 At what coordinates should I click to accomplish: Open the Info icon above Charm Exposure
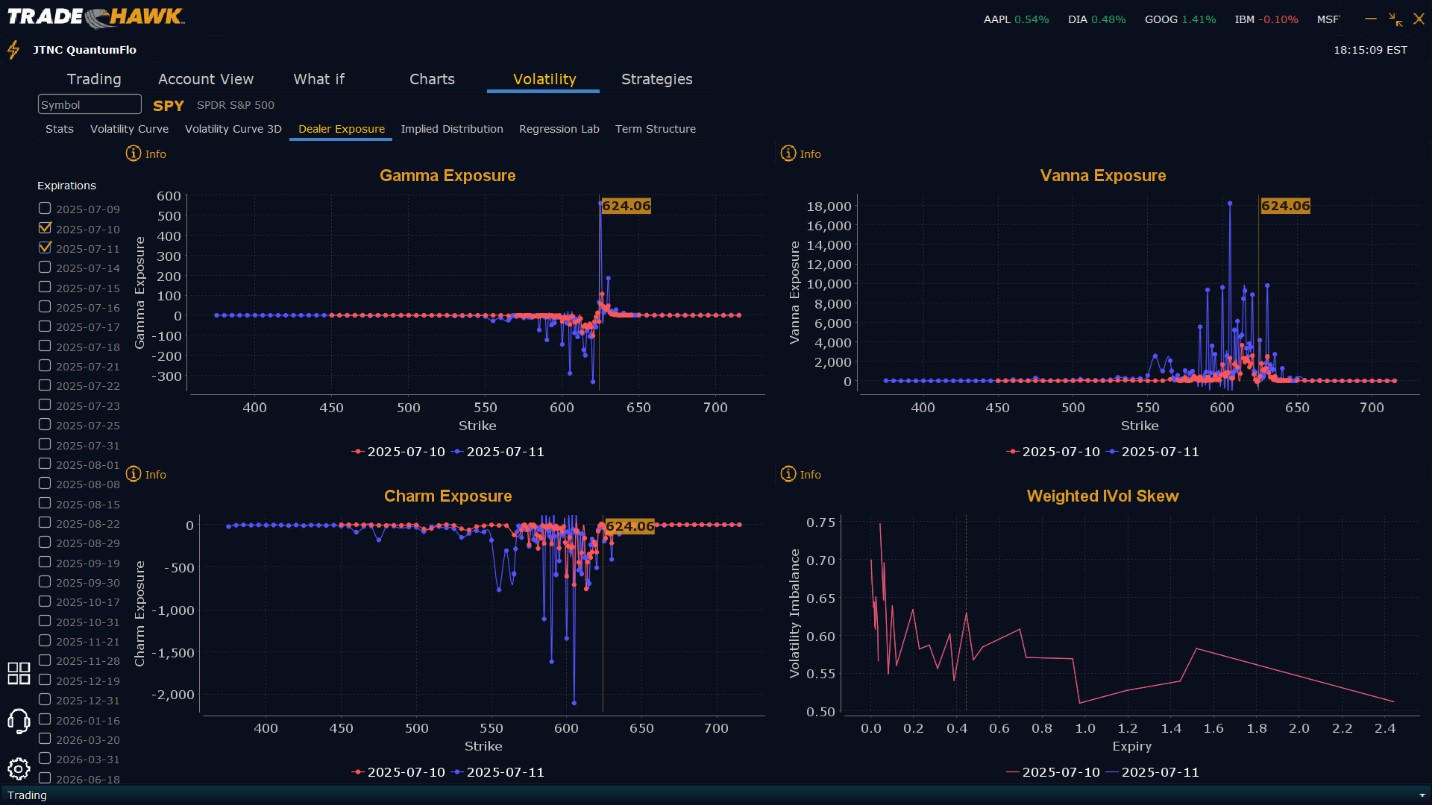(133, 474)
